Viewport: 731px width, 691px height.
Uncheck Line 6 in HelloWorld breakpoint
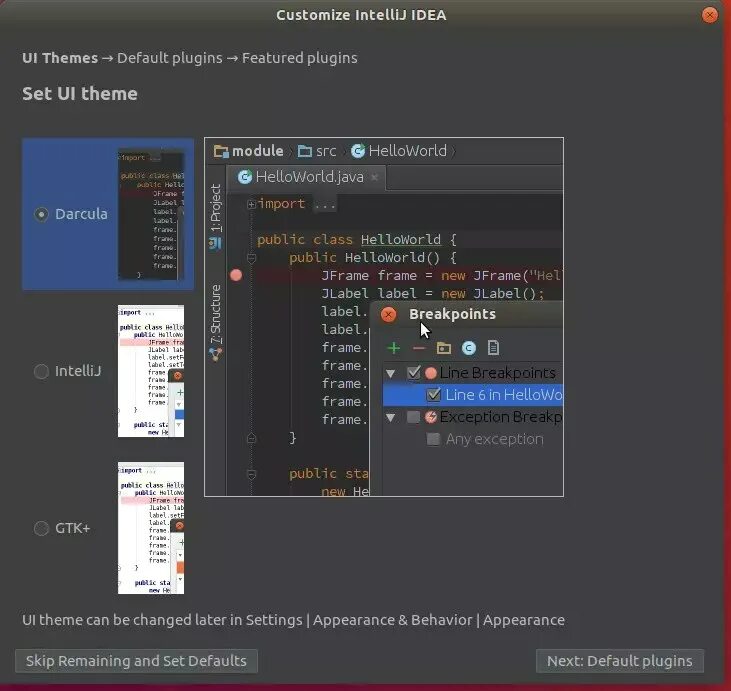point(433,395)
